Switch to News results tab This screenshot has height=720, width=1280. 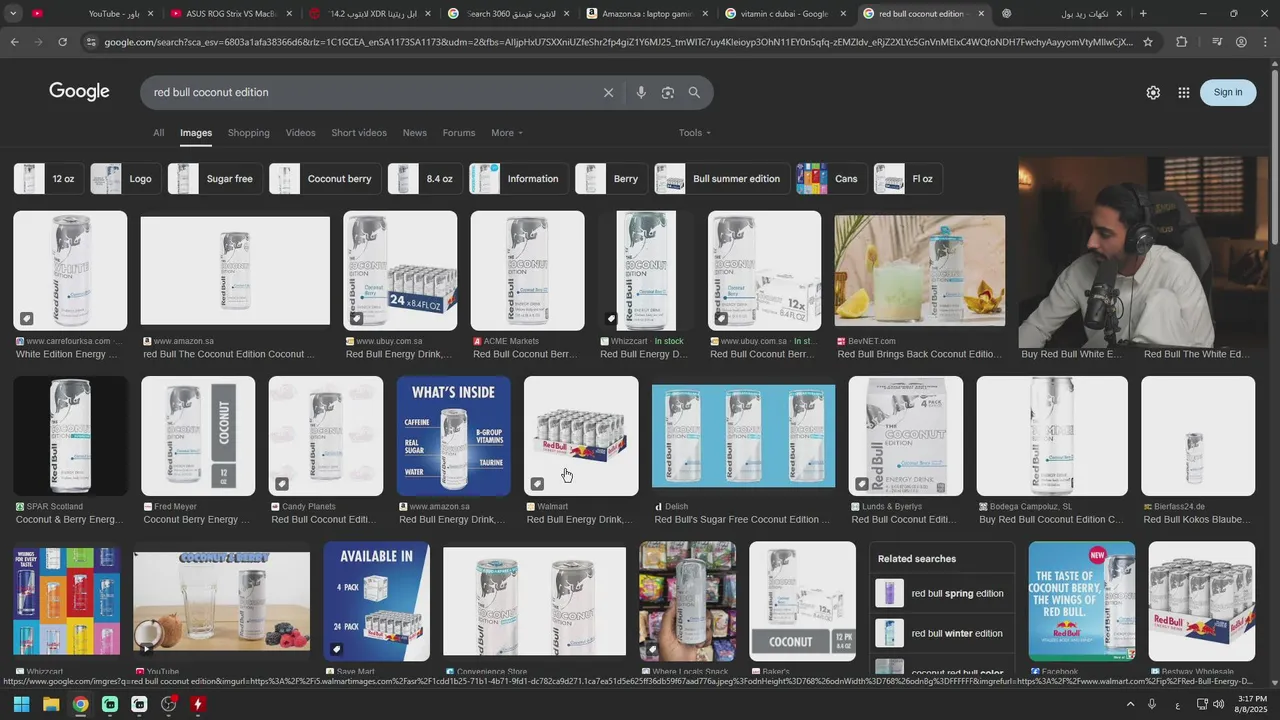[414, 133]
